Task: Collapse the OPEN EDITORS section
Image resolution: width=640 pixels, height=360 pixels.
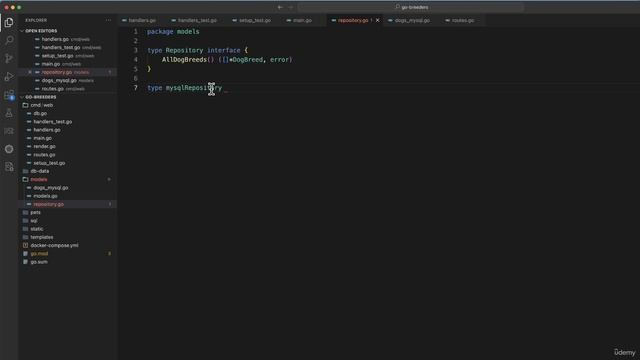Action: [x=41, y=31]
